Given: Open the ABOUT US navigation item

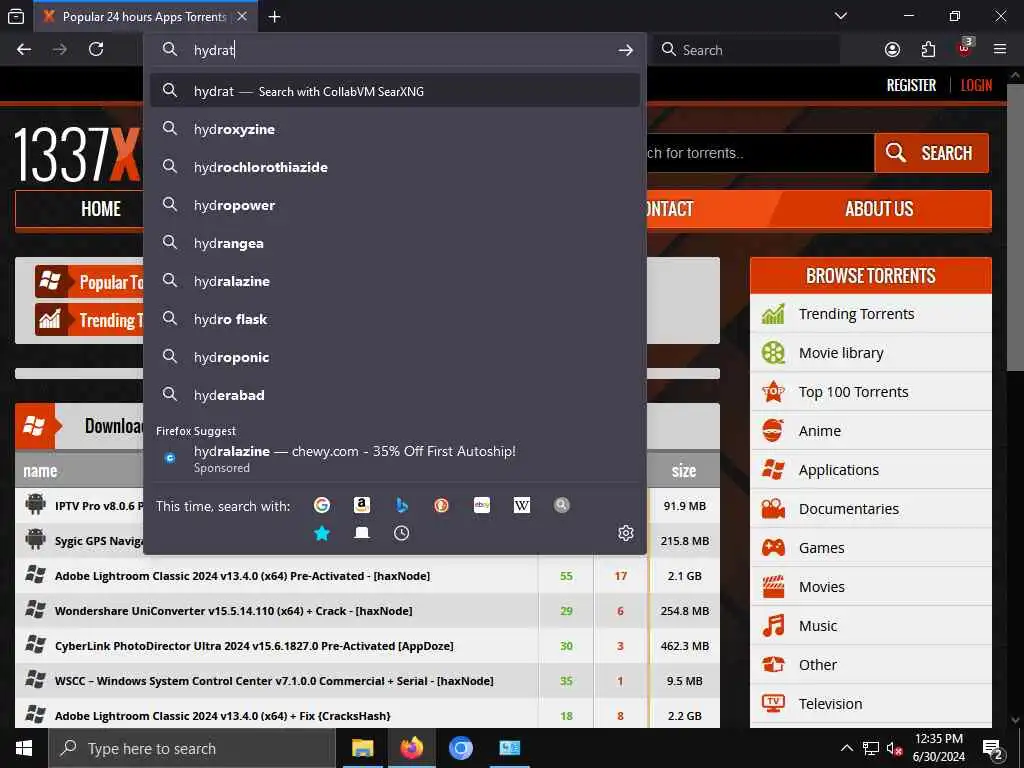Looking at the screenshot, I should [879, 209].
